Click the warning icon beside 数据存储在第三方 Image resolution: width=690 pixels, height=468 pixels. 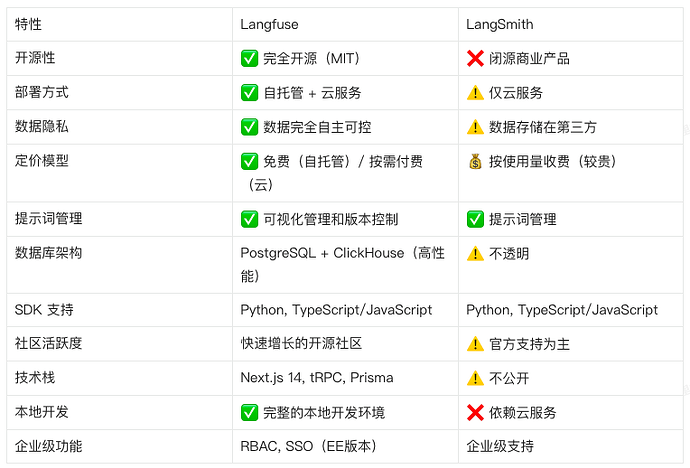point(475,126)
